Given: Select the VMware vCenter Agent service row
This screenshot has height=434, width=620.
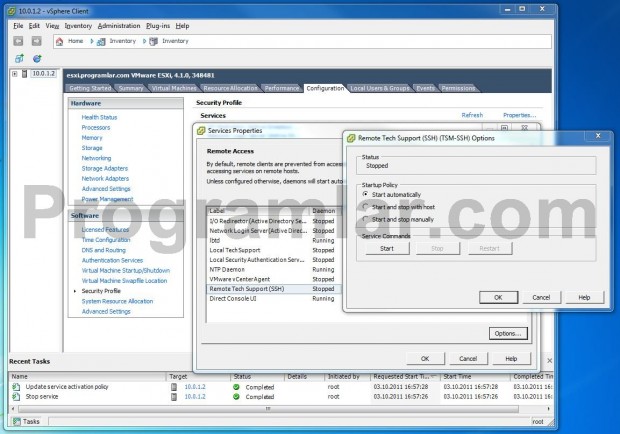Looking at the screenshot, I should (274, 279).
